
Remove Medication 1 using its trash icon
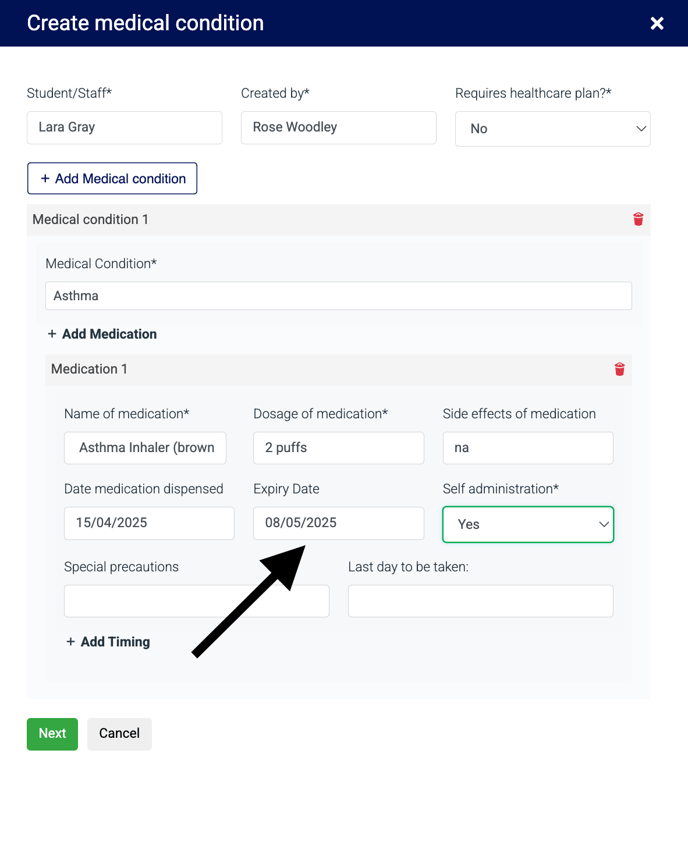pyautogui.click(x=619, y=369)
